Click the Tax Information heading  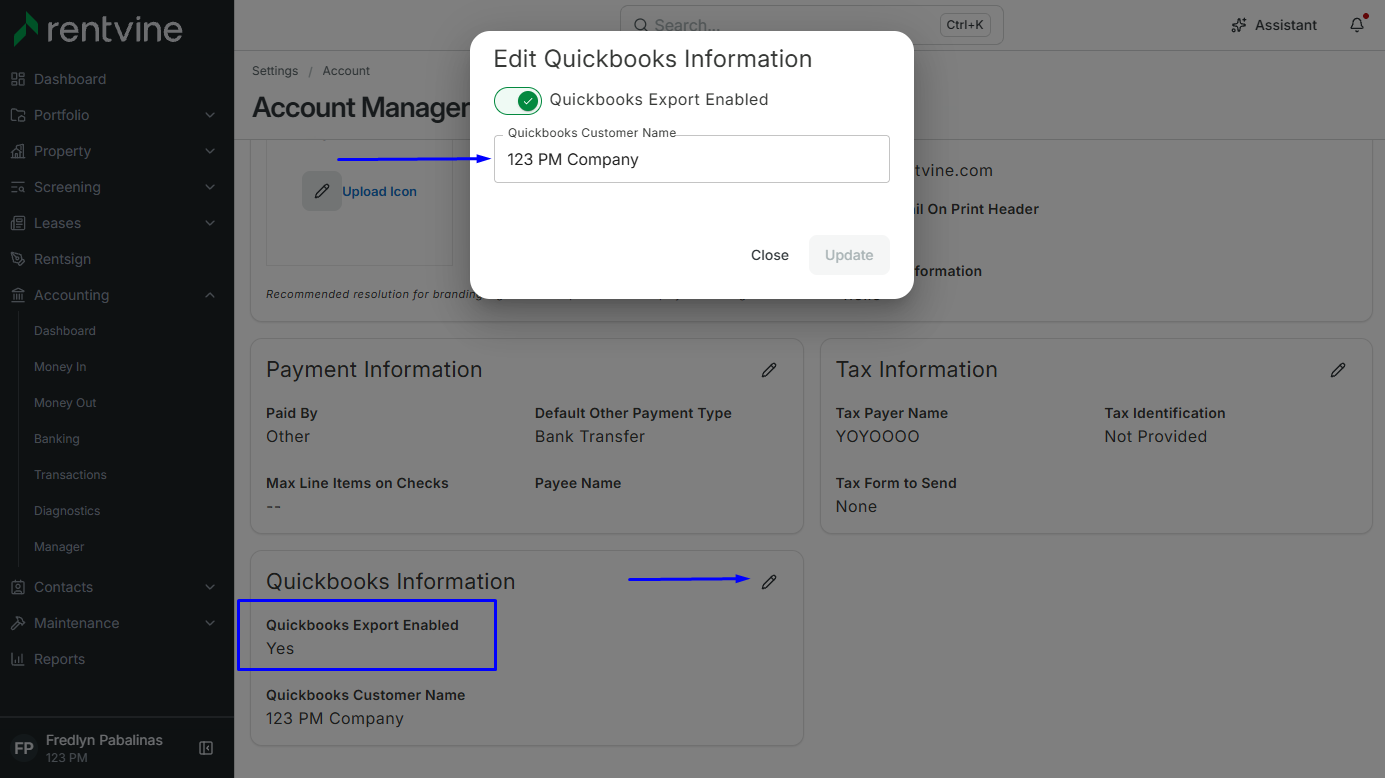[917, 370]
